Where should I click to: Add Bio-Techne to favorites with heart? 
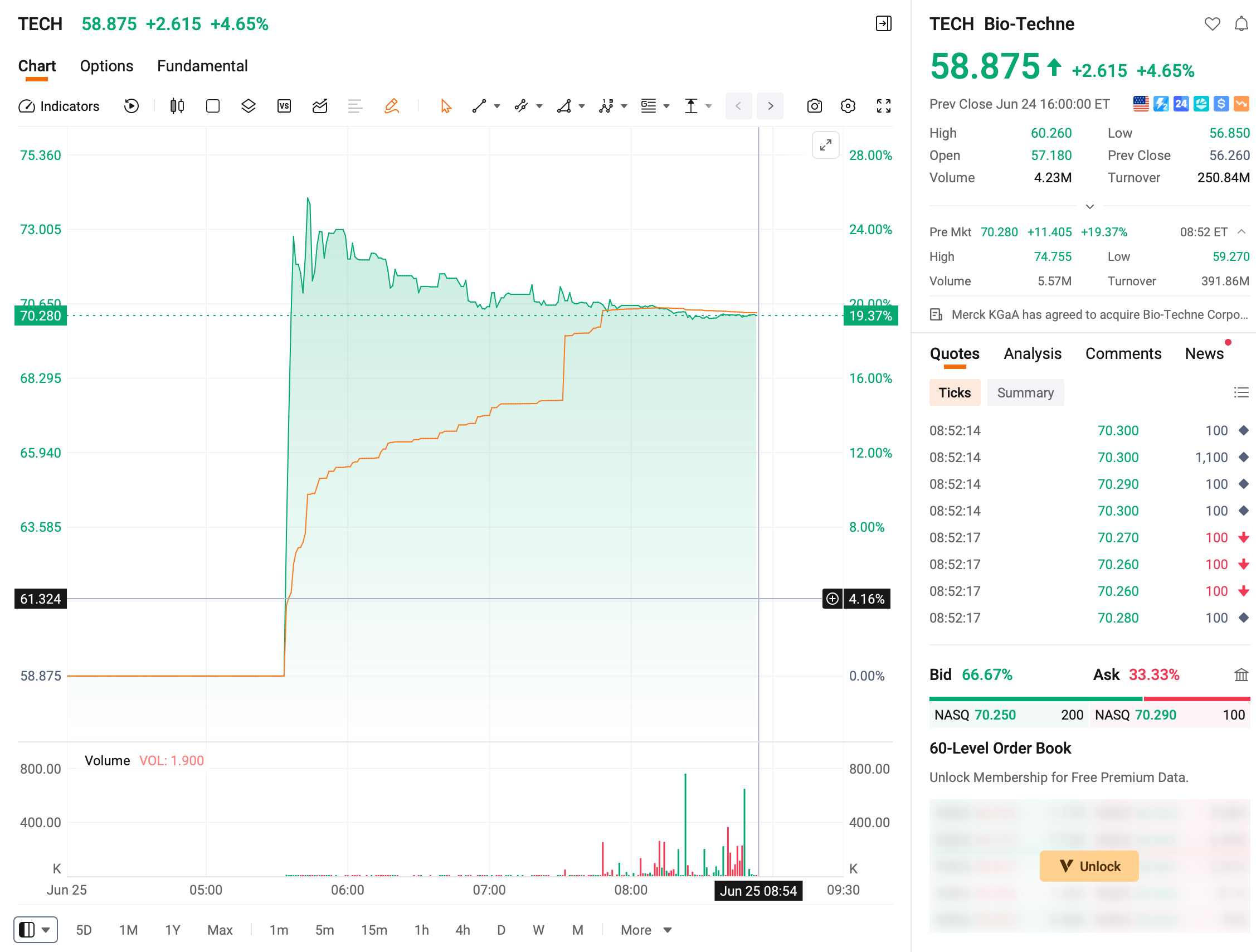click(x=1213, y=24)
